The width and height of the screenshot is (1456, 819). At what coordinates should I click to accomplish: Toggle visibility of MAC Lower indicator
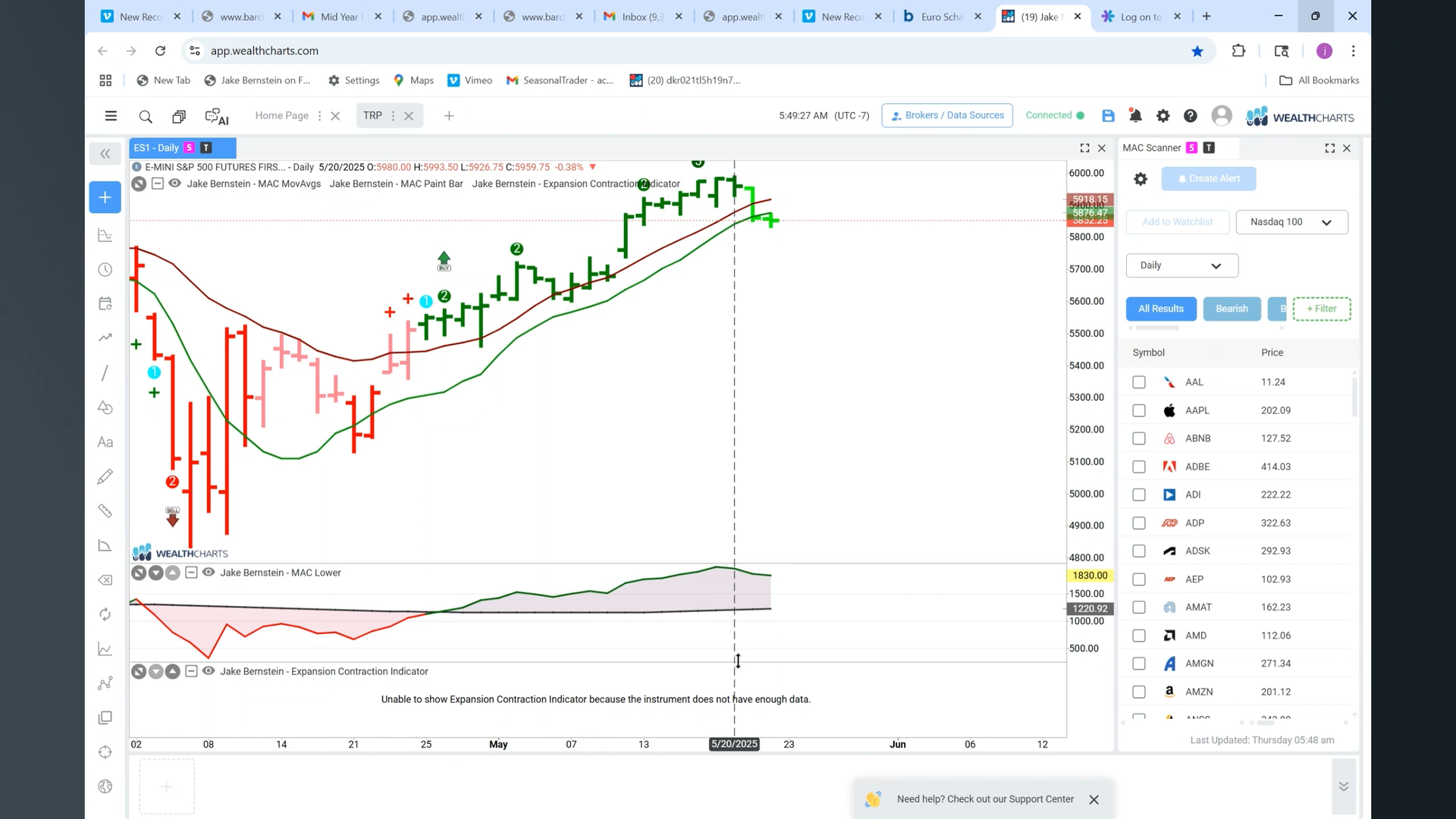(x=209, y=573)
